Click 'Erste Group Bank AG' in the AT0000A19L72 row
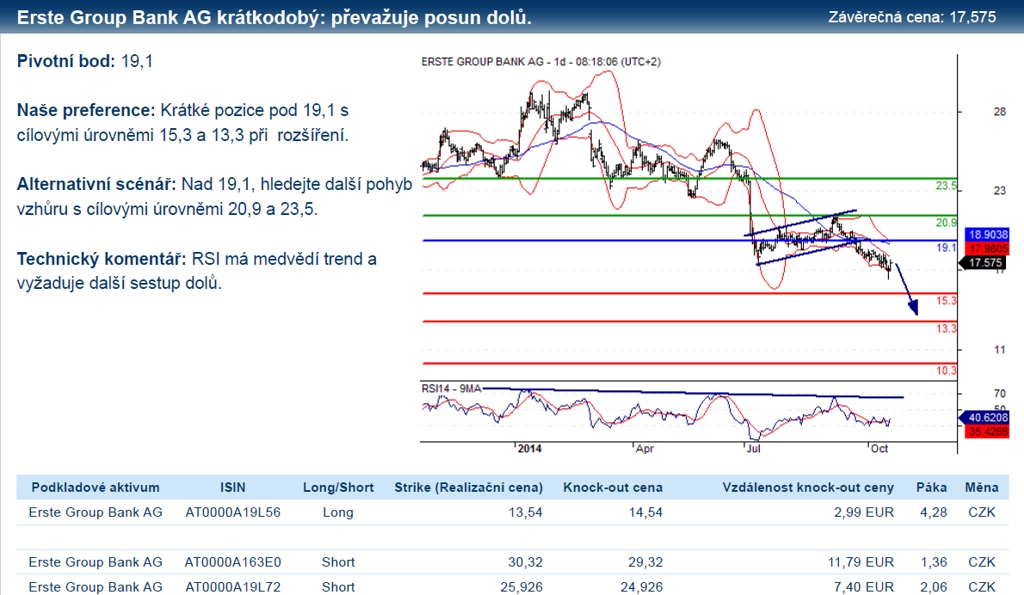This screenshot has height=595, width=1024. pos(95,587)
